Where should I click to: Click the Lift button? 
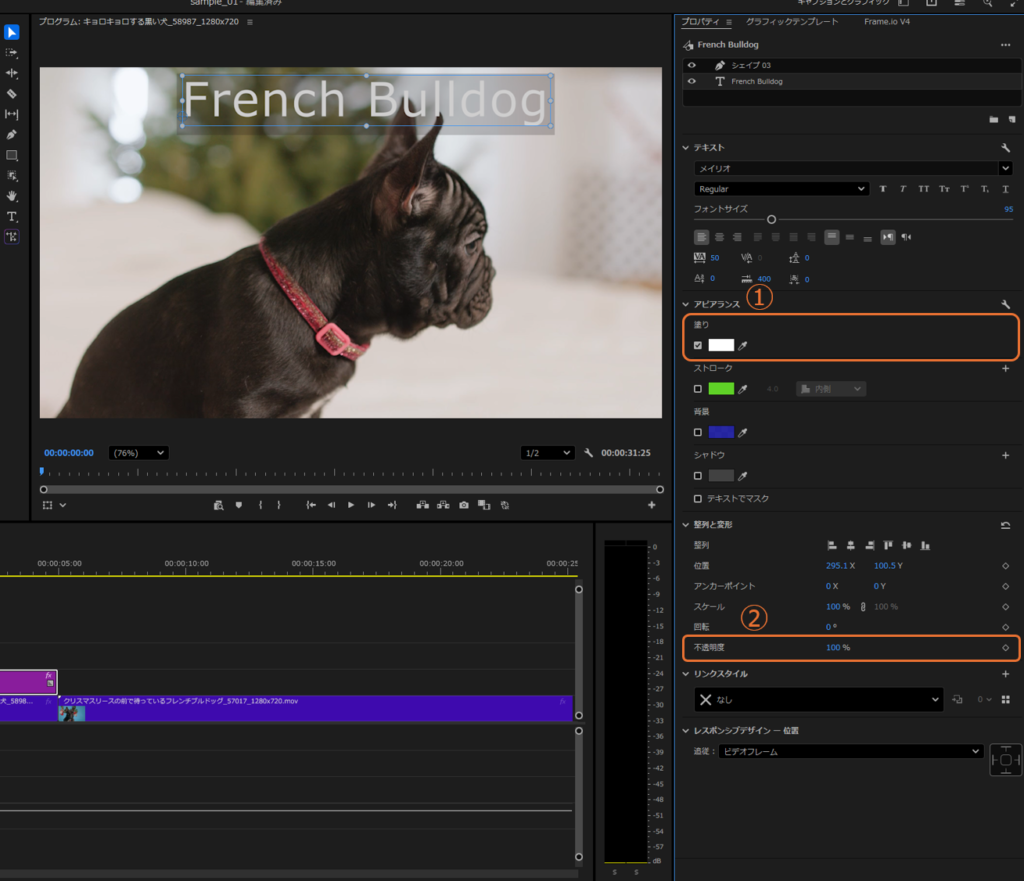[423, 505]
